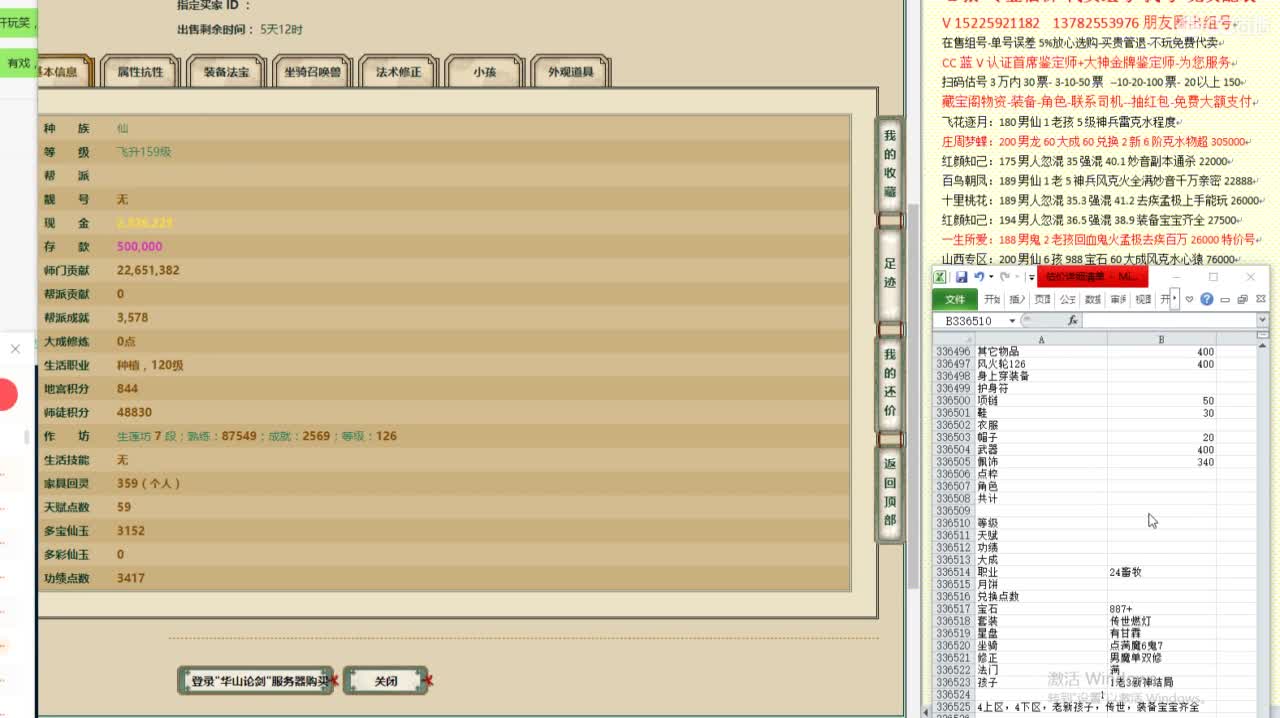This screenshot has width=1280, height=718.
Task: Click the 我的收藏 side button
Action: (889, 164)
